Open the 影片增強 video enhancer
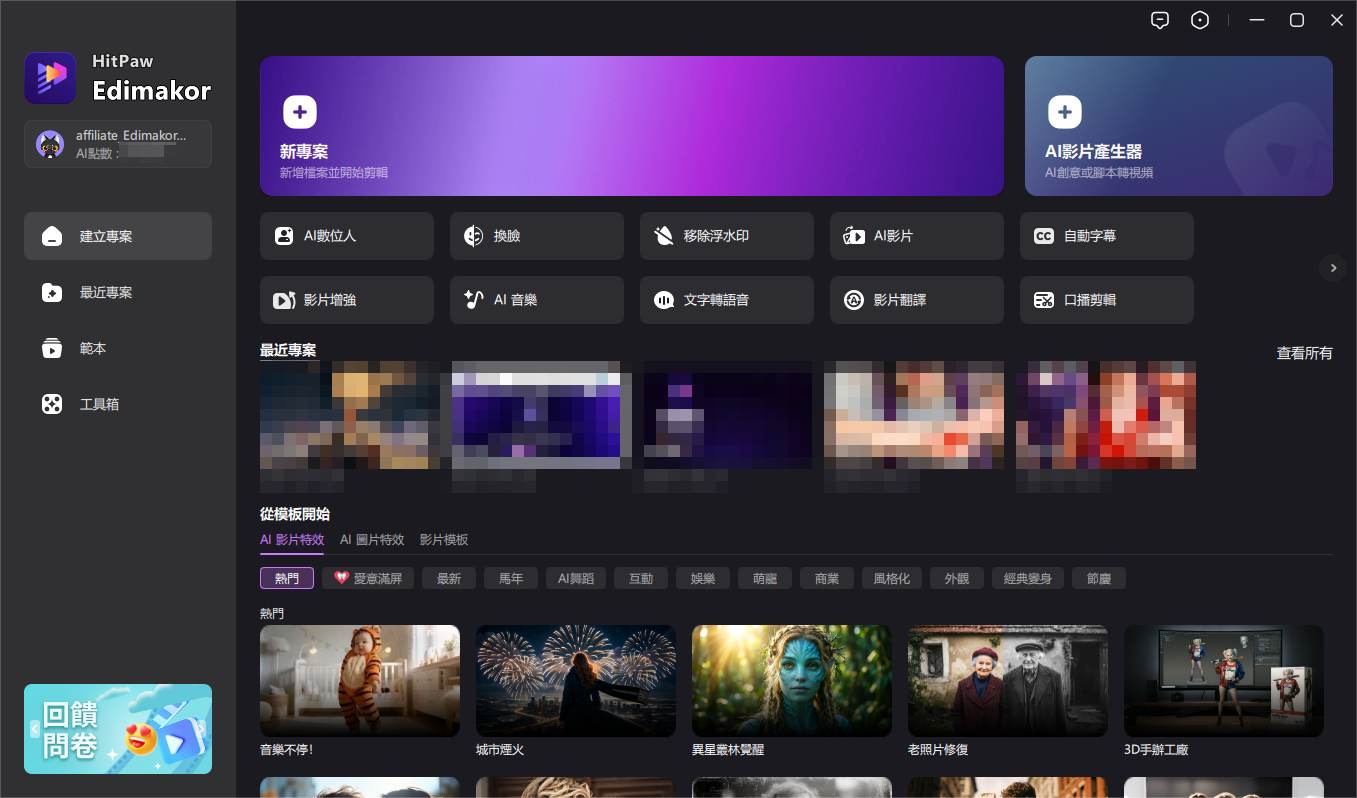The height and width of the screenshot is (798, 1357). pyautogui.click(x=346, y=300)
